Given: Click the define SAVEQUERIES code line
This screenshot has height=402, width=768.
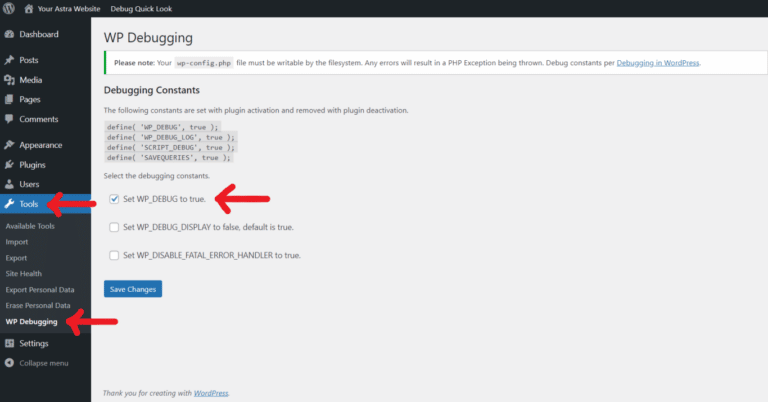Looking at the screenshot, I should click(x=168, y=158).
